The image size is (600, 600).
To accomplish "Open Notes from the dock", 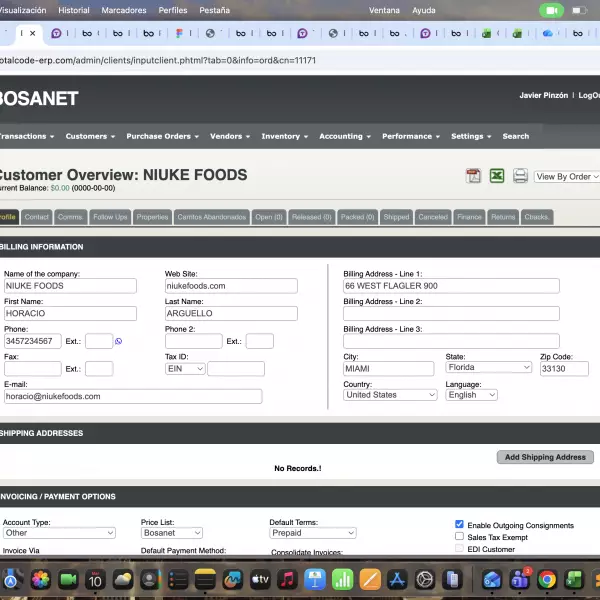I will tap(205, 580).
